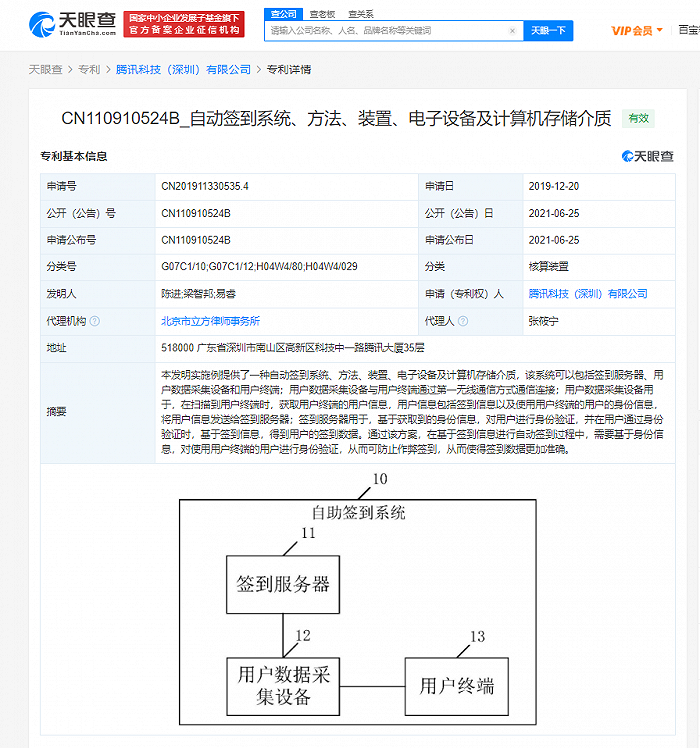Open 天眼查 breadcrumb link
The height and width of the screenshot is (748, 700).
pyautogui.click(x=45, y=70)
